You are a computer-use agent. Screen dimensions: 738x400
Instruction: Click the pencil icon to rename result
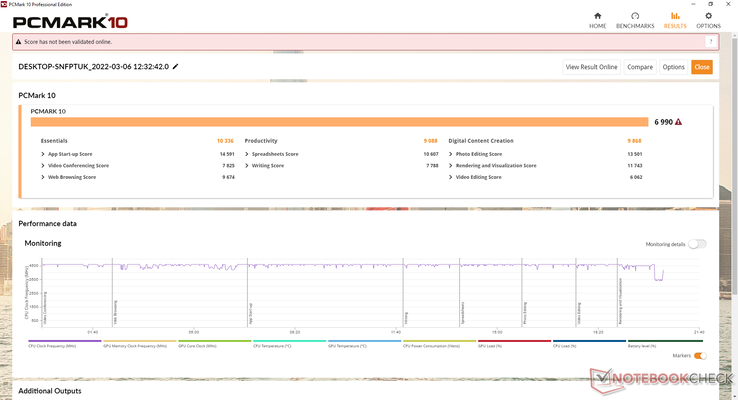point(176,66)
